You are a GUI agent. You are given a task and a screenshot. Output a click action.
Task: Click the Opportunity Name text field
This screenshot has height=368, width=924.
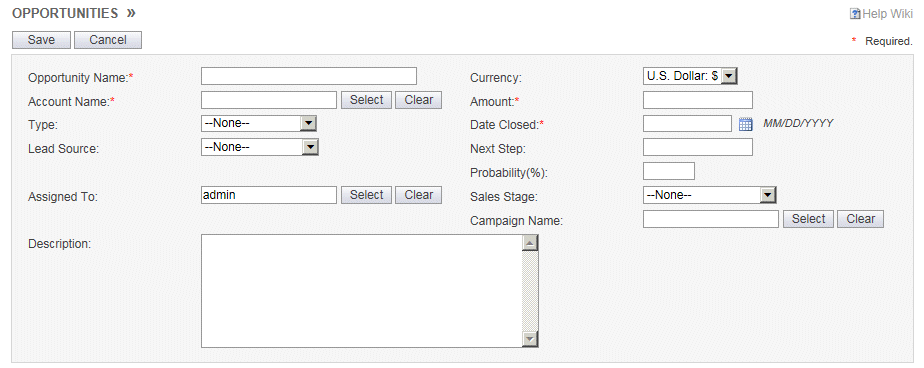[309, 76]
